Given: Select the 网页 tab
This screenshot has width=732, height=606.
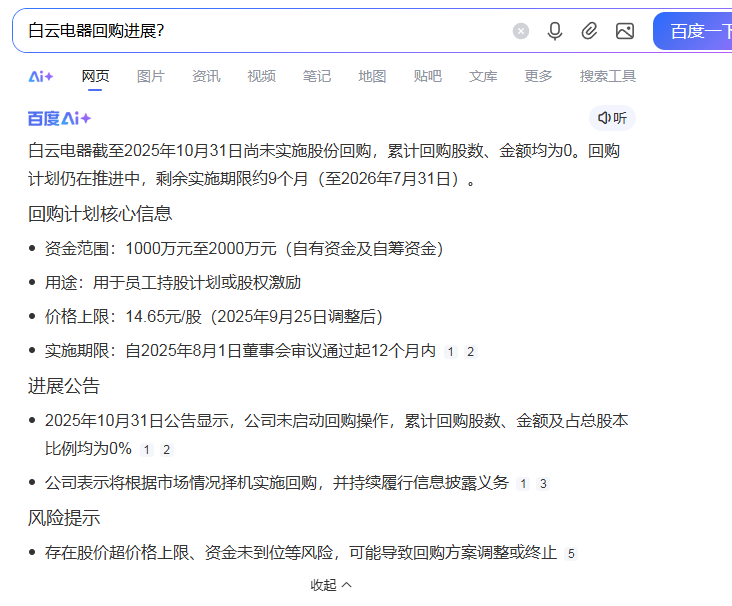Looking at the screenshot, I should tap(95, 76).
